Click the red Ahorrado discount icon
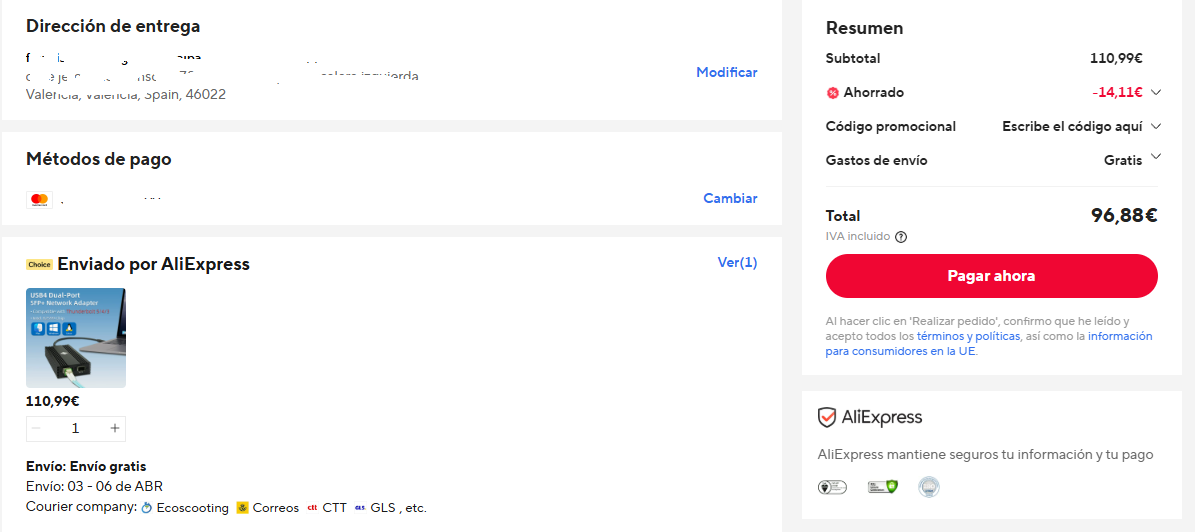Image resolution: width=1195 pixels, height=532 pixels. point(832,93)
